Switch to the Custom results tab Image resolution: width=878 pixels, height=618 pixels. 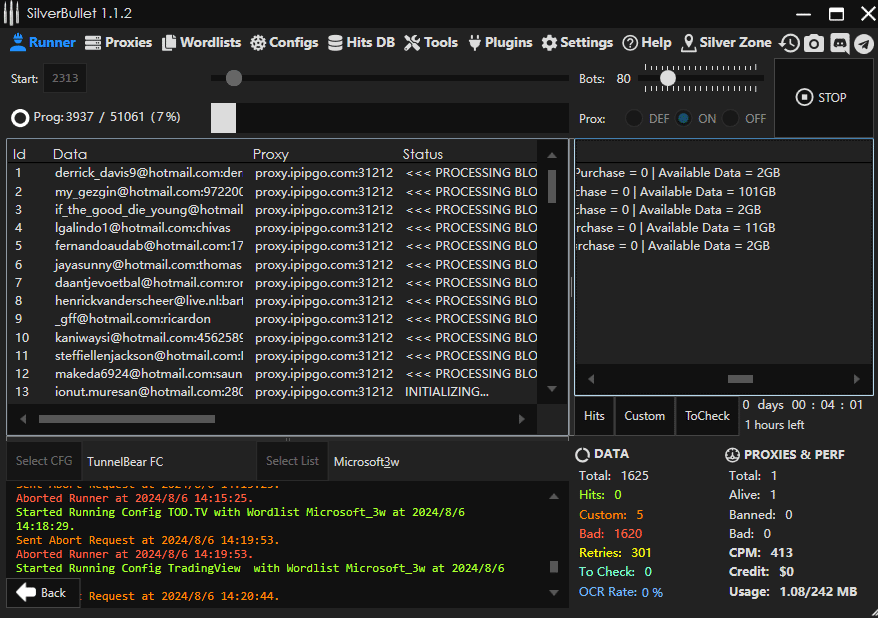point(644,416)
